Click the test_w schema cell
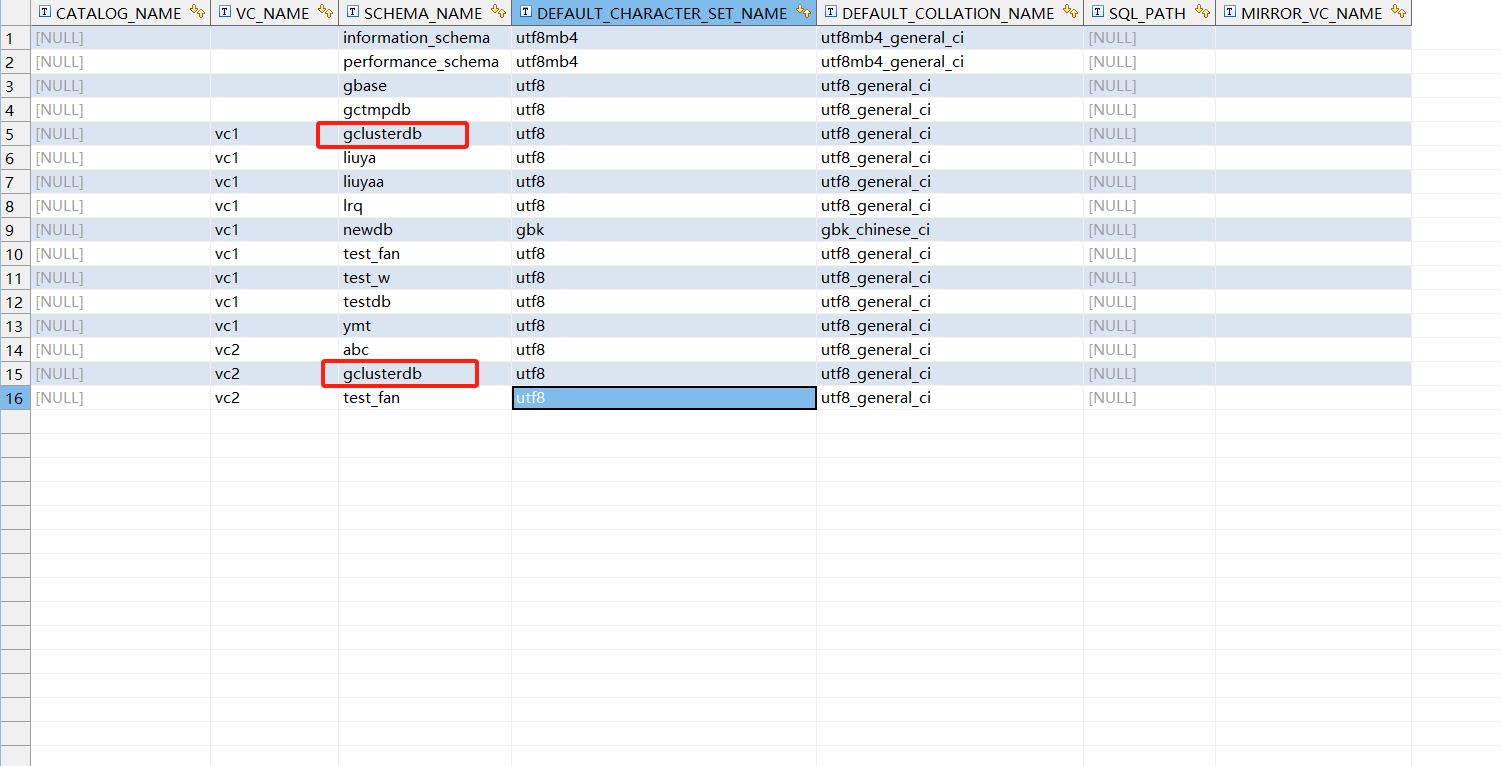 tap(425, 278)
